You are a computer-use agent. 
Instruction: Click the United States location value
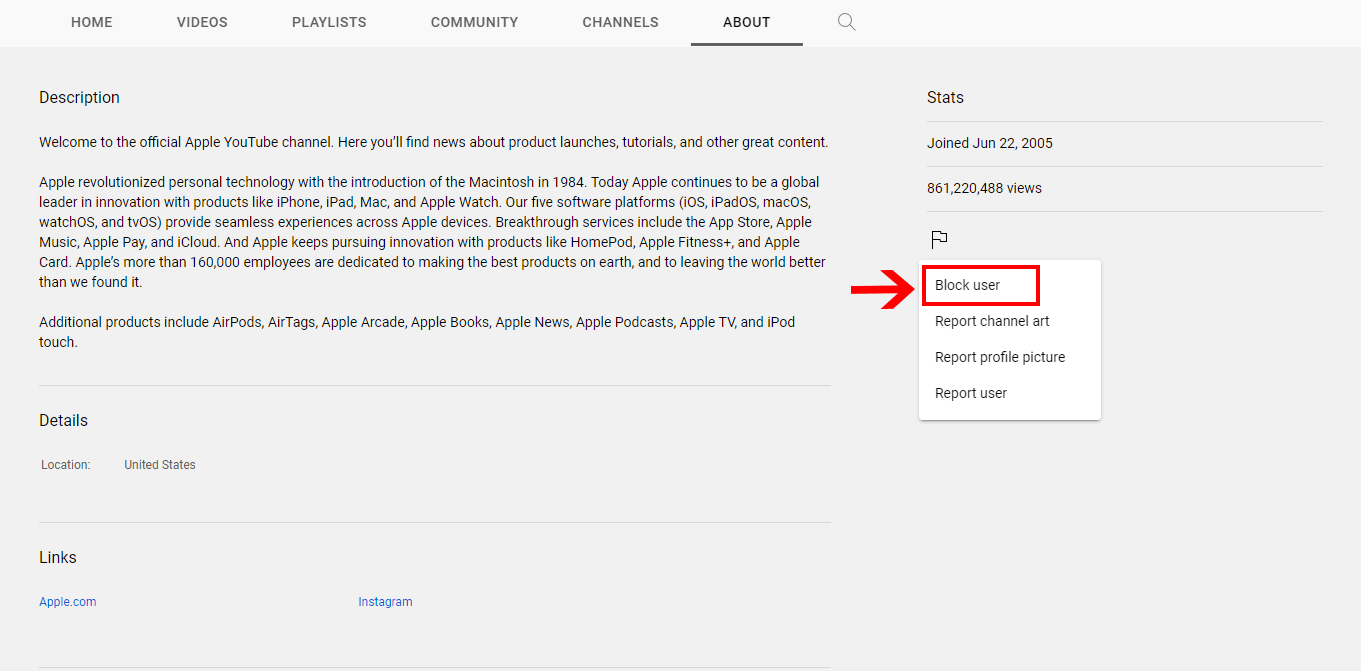tap(159, 464)
